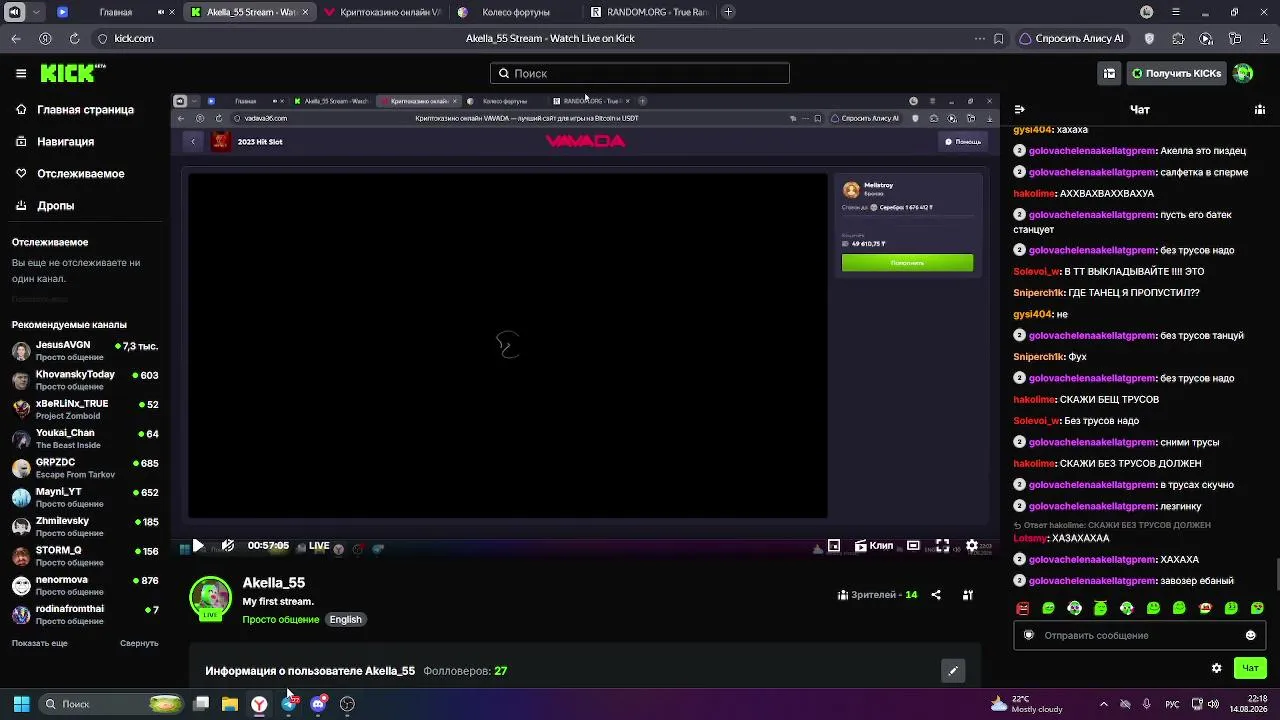Open GRPZDC recommended channel
This screenshot has height=720, width=1280.
coord(85,468)
